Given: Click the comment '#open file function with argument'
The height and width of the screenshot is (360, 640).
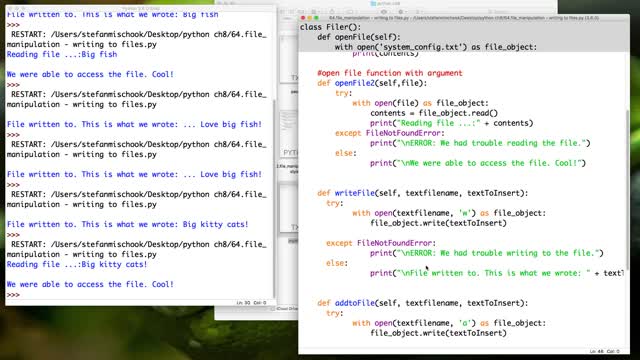Looking at the screenshot, I should pyautogui.click(x=390, y=73).
